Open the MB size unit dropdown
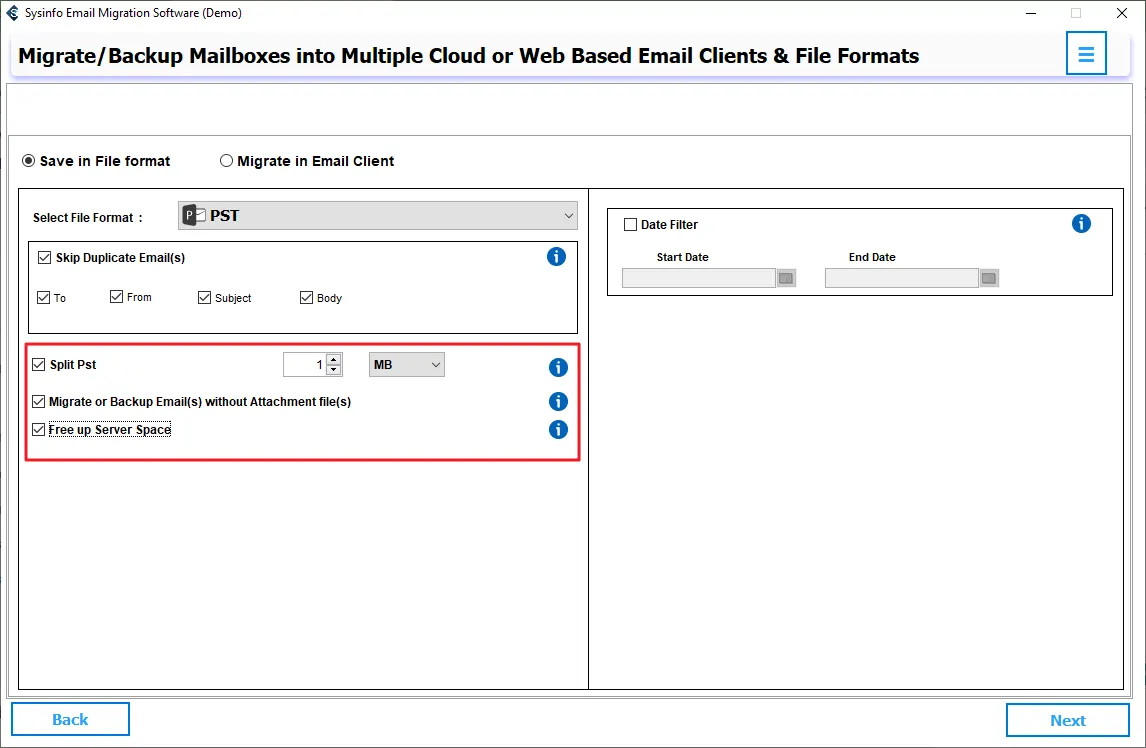 tap(407, 365)
